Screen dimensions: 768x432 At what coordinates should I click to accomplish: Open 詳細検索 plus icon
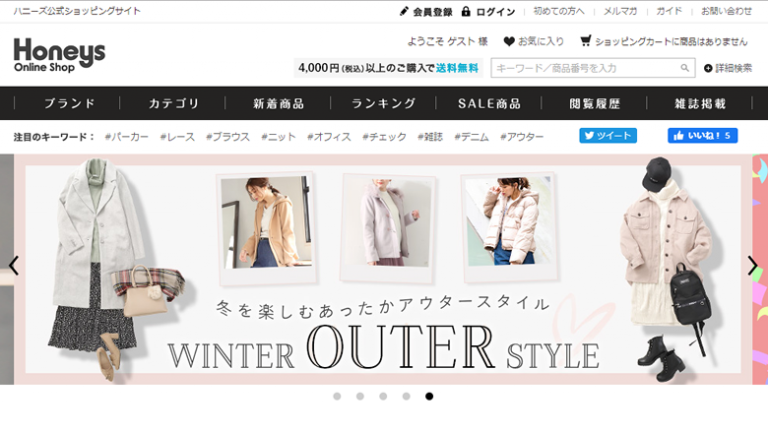708,68
